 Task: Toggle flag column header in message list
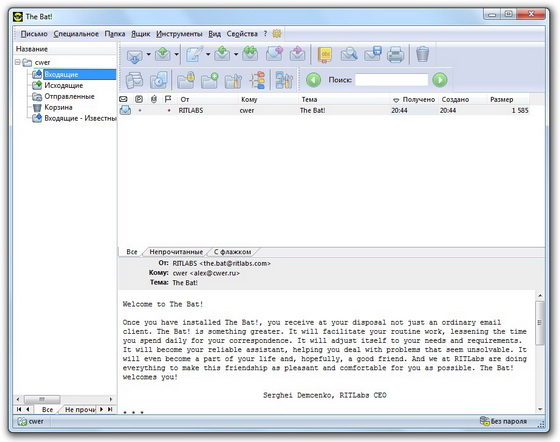coord(168,99)
